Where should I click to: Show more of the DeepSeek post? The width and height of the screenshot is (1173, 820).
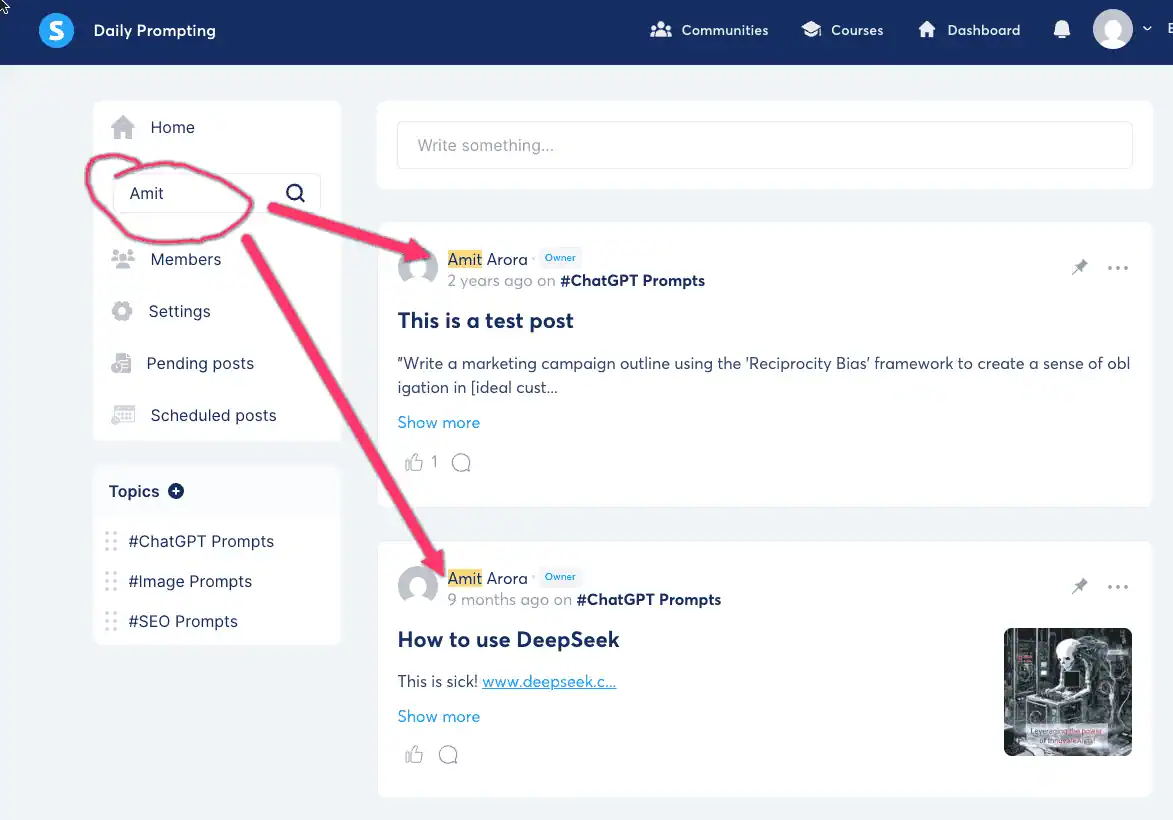438,716
